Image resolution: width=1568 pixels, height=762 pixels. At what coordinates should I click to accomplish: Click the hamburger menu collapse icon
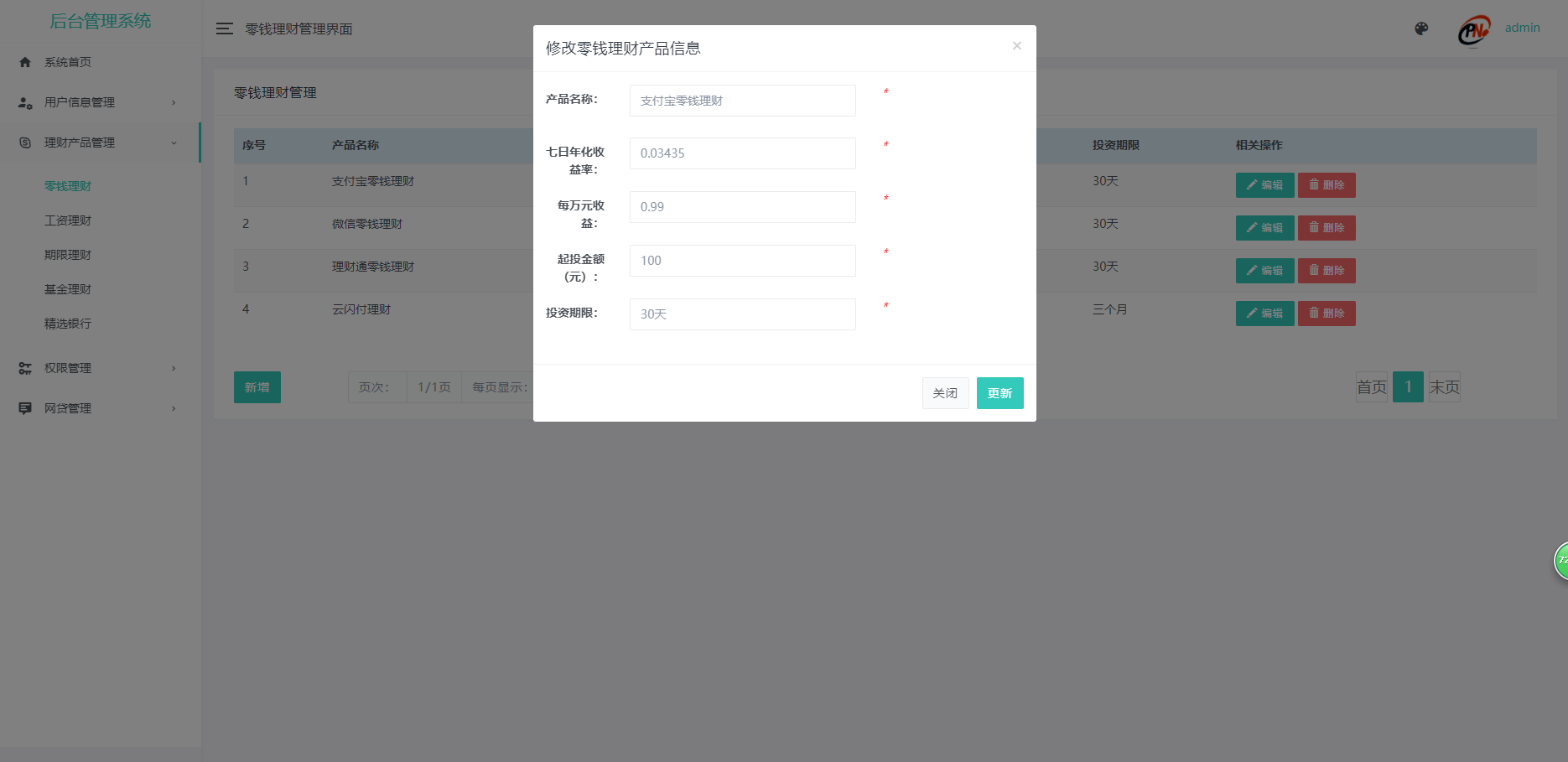point(224,29)
